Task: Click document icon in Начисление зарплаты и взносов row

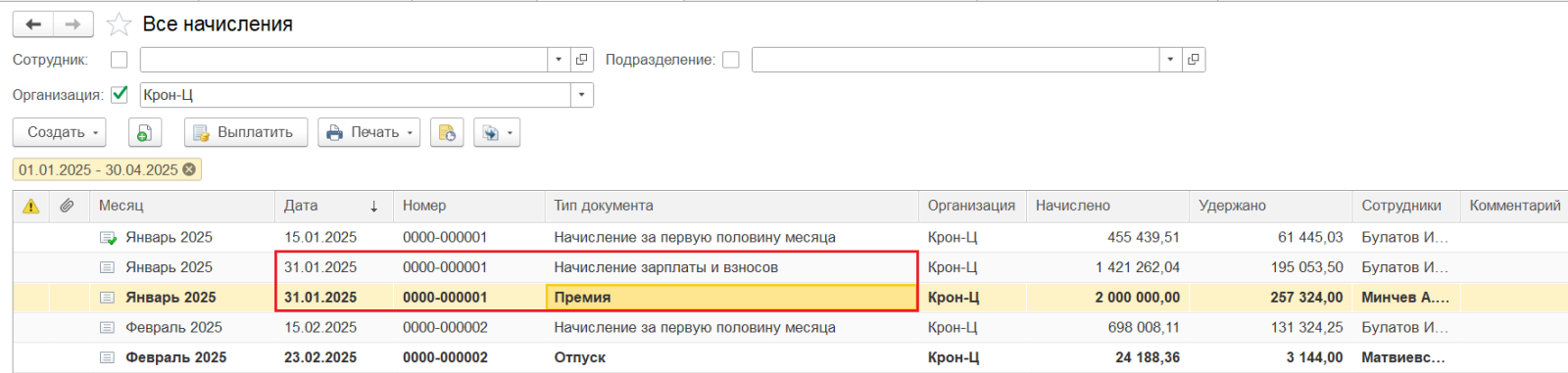Action: point(107,267)
